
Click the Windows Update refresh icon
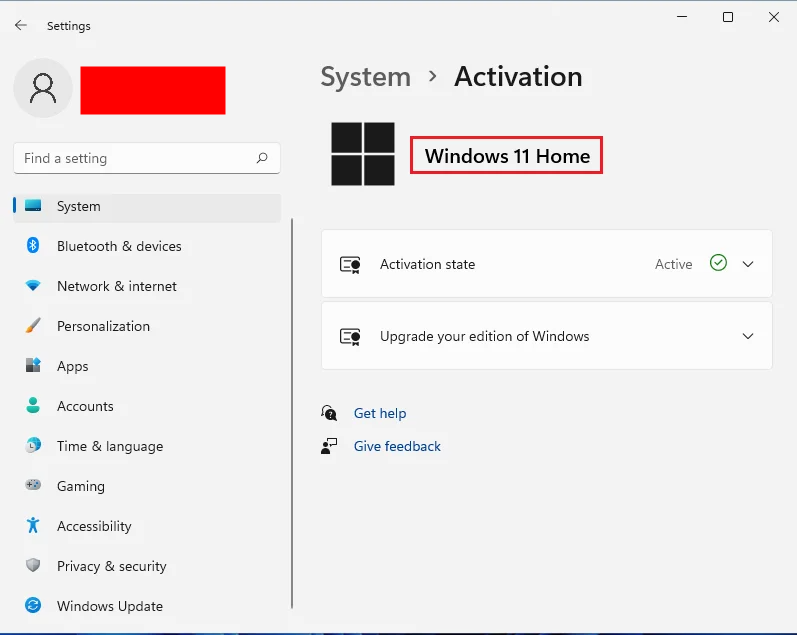[x=33, y=605]
